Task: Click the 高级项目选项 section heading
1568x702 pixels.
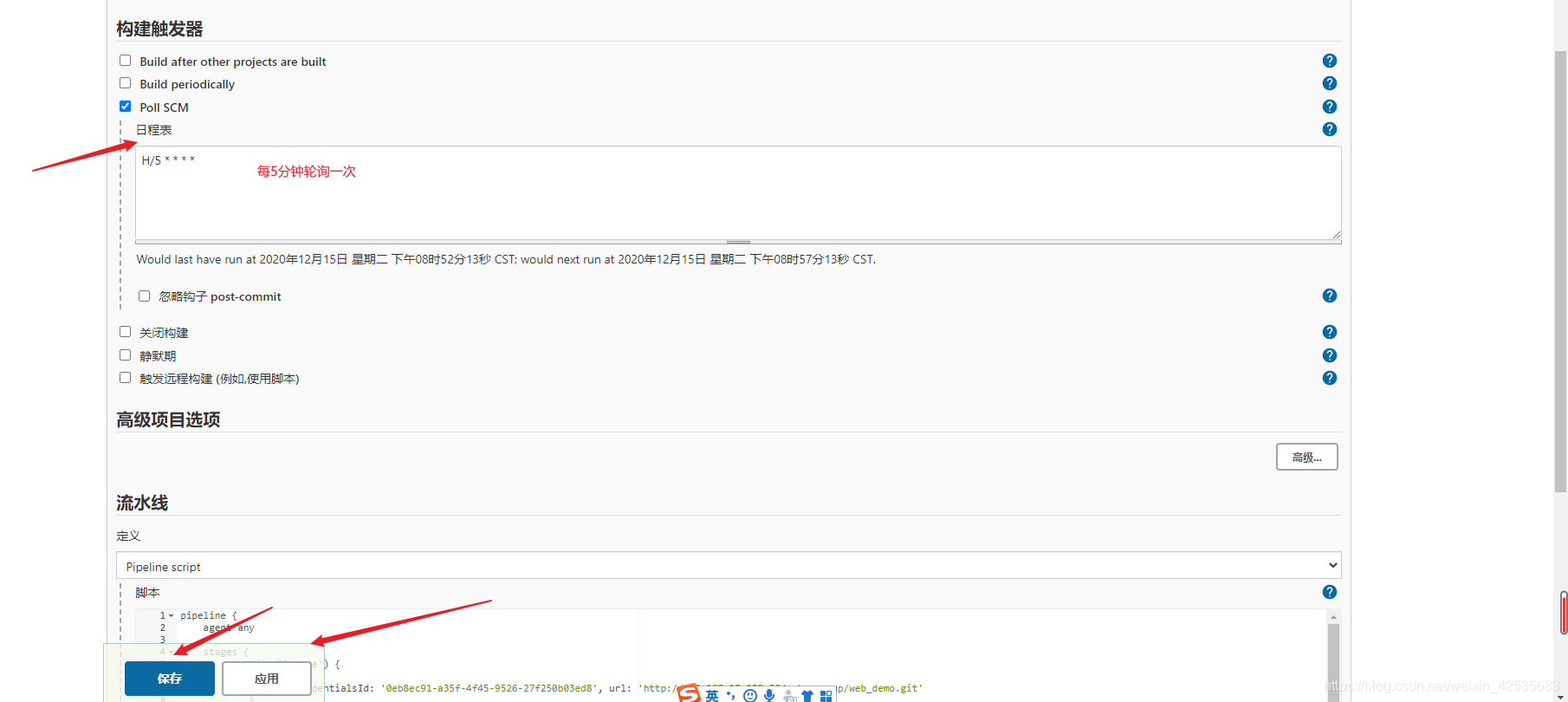Action: 168,419
